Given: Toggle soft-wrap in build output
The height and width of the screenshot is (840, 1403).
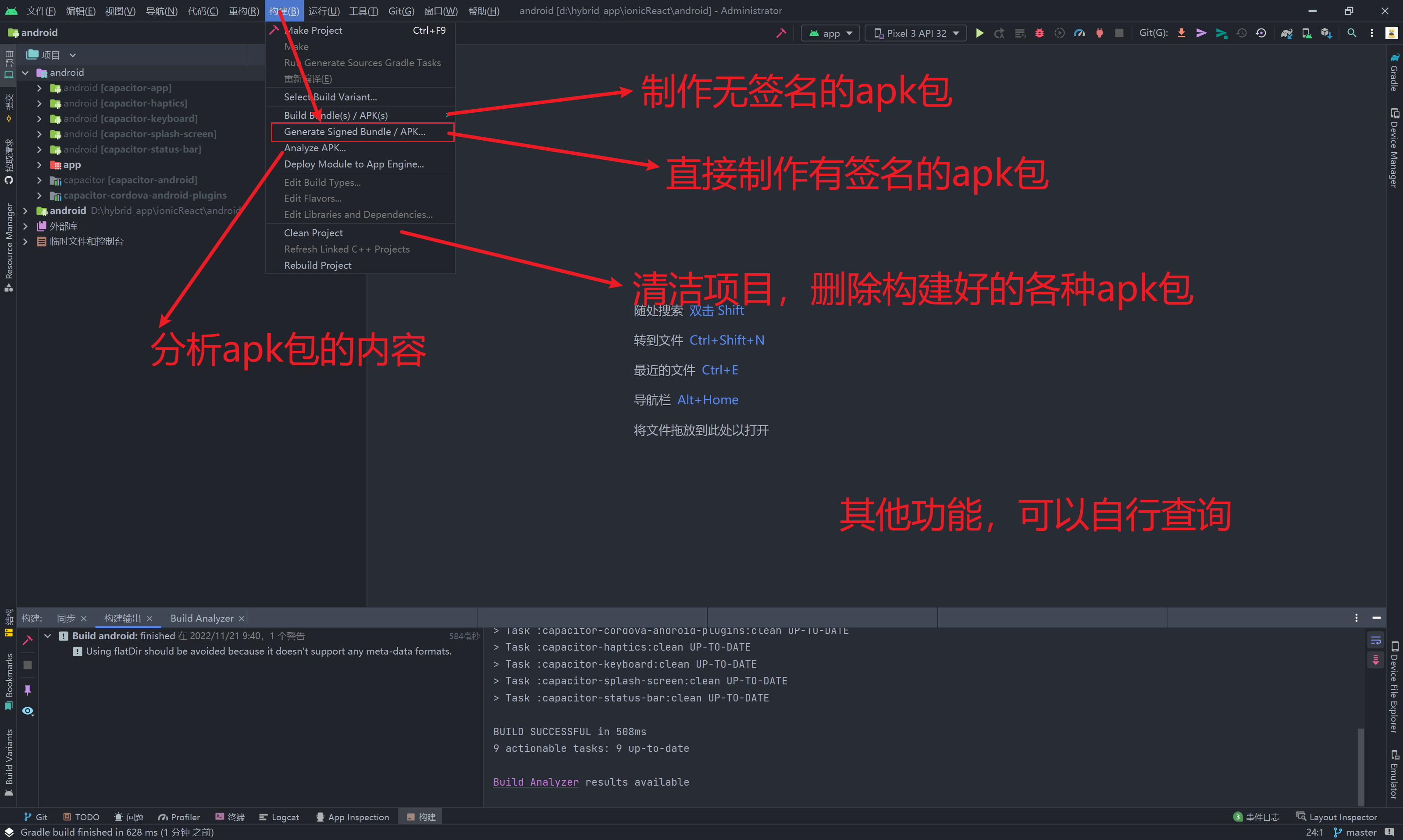Looking at the screenshot, I should 1376,640.
